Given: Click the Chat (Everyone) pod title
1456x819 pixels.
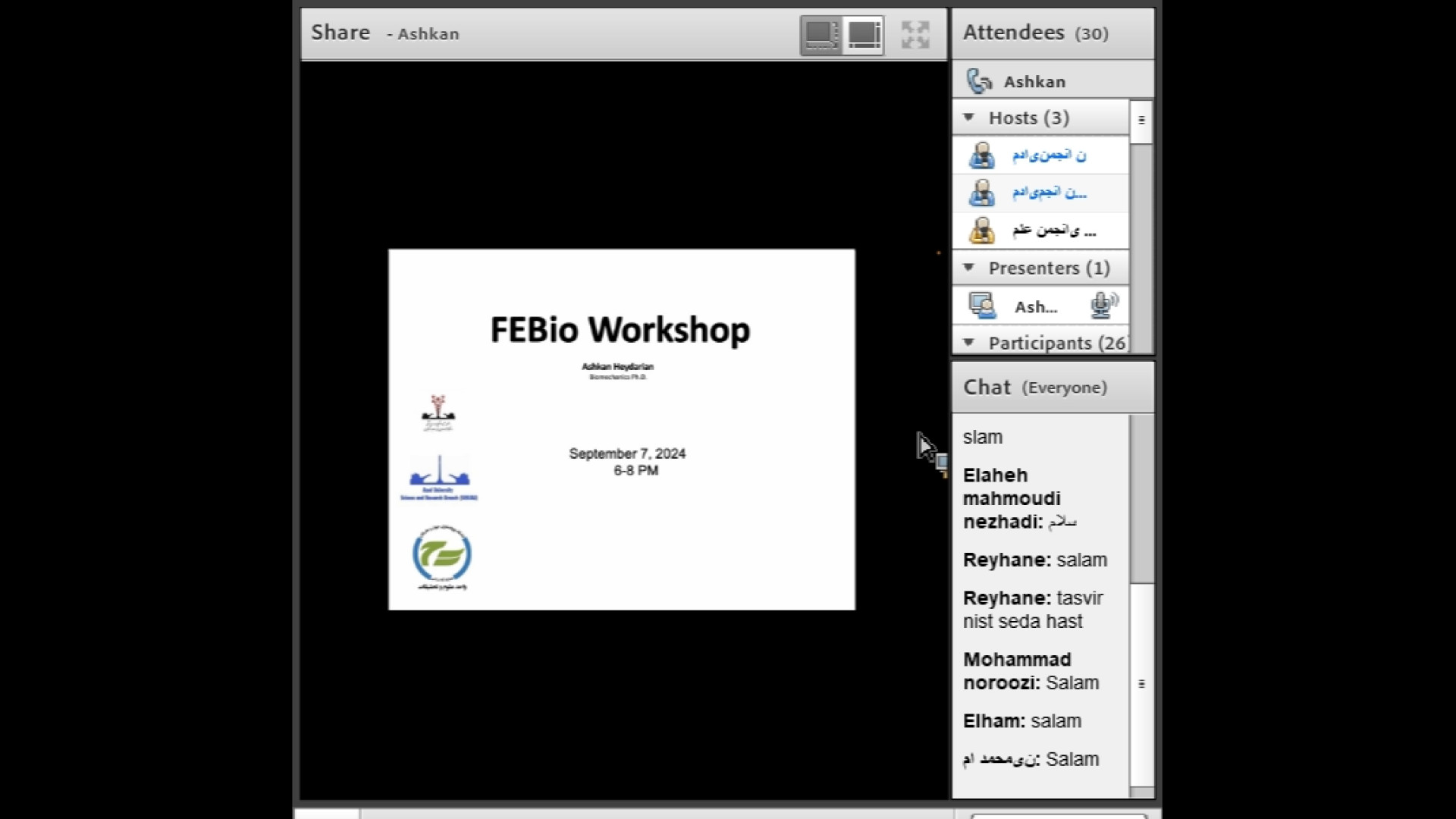Looking at the screenshot, I should 1034,388.
